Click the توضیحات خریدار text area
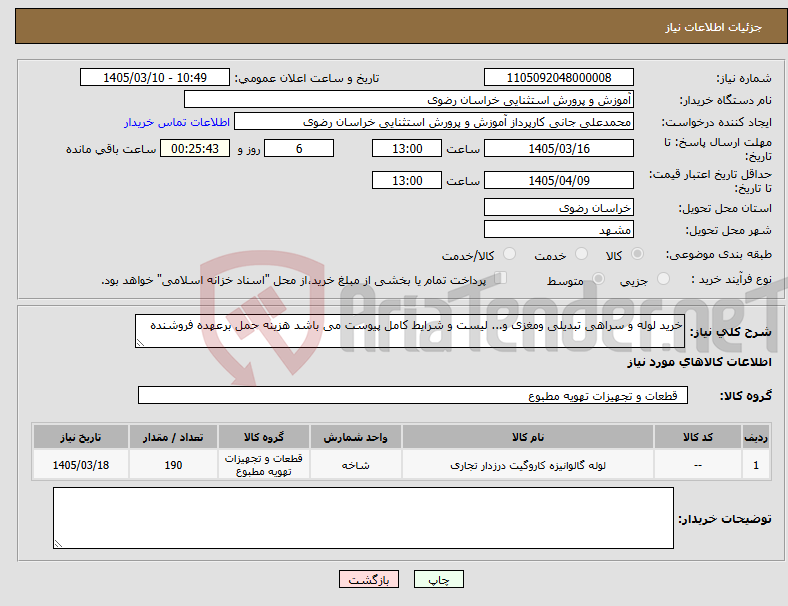This screenshot has width=788, height=606. pyautogui.click(x=363, y=518)
